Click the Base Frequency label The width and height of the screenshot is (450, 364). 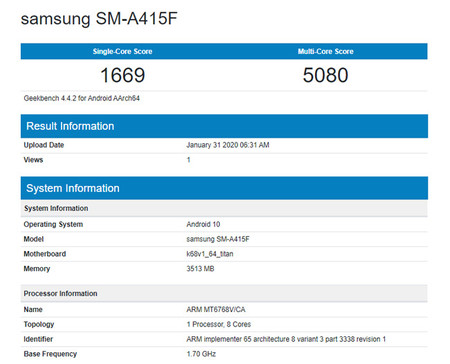[50, 354]
